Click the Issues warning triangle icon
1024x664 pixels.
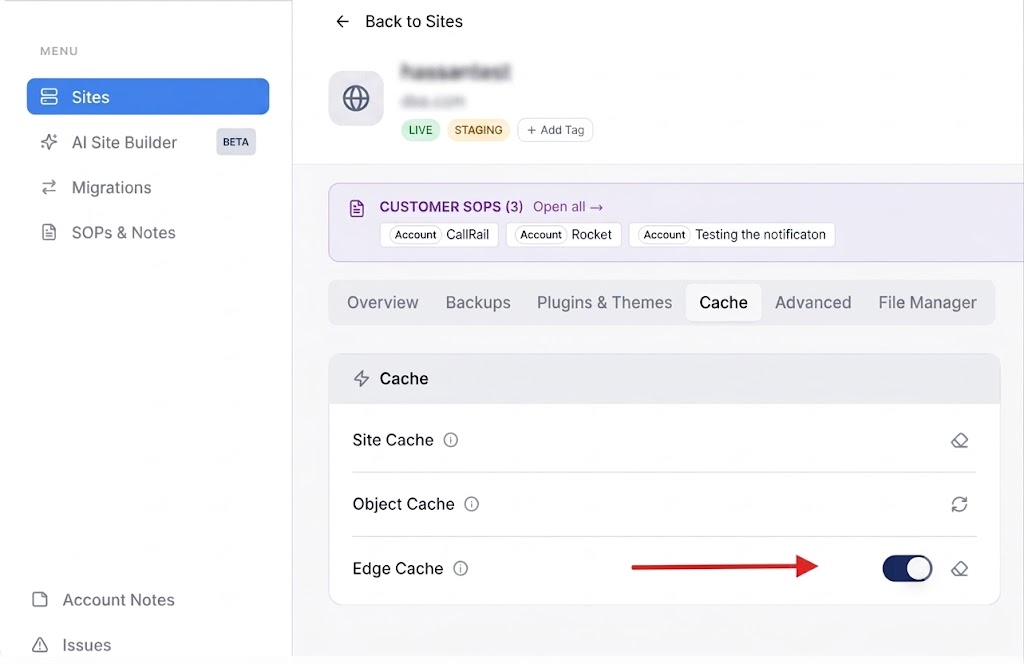coord(40,645)
